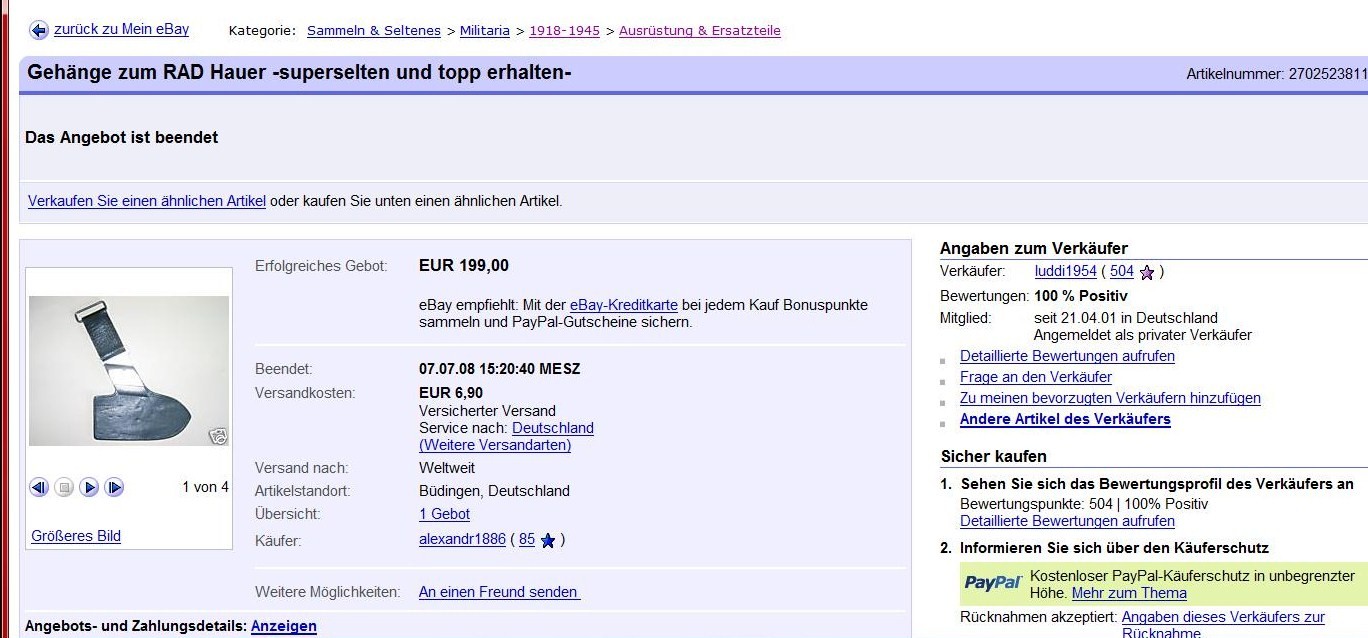The height and width of the screenshot is (638, 1368).
Task: Open the item photo thumbnail
Action: pos(128,371)
